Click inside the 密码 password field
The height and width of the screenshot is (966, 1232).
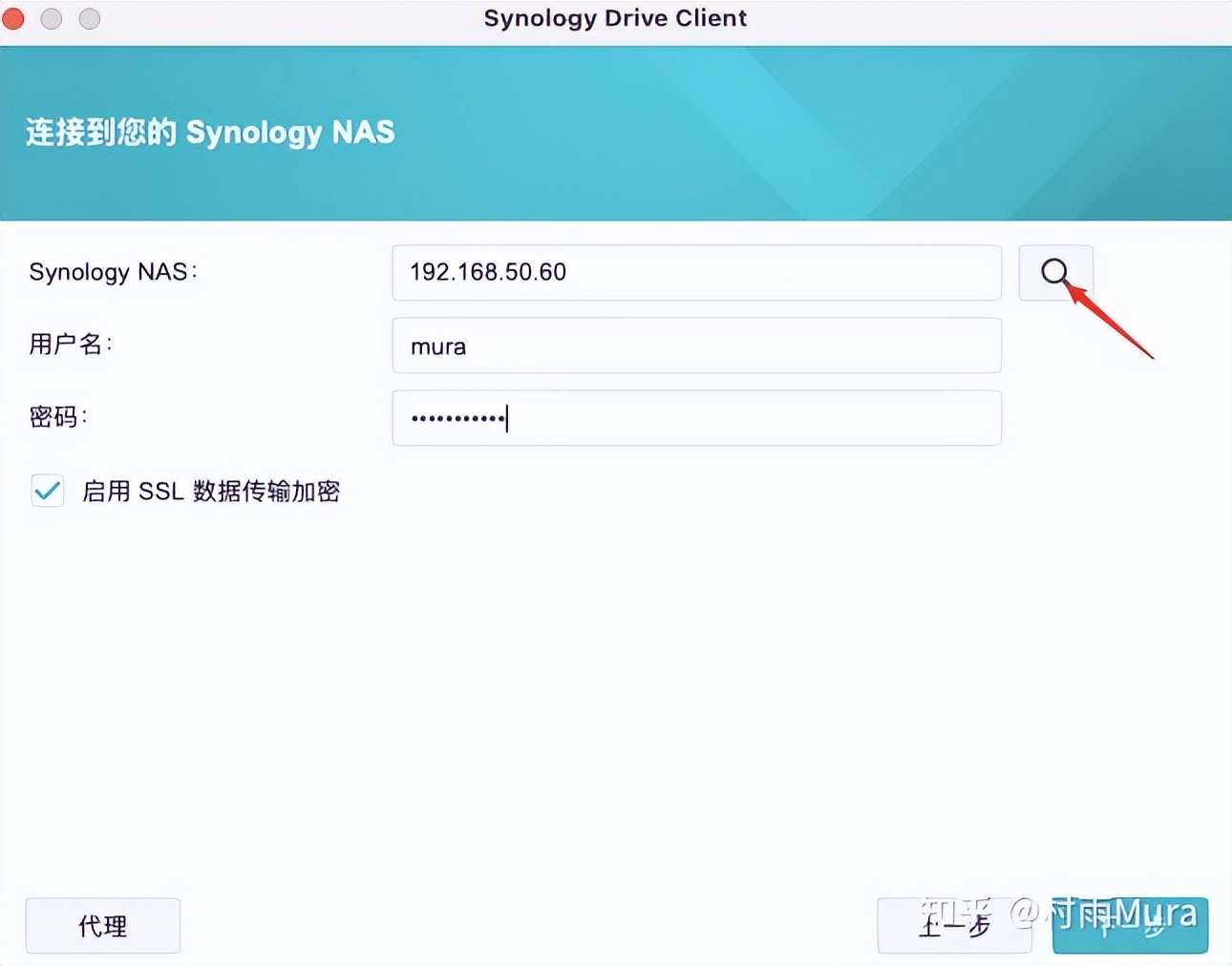click(696, 418)
